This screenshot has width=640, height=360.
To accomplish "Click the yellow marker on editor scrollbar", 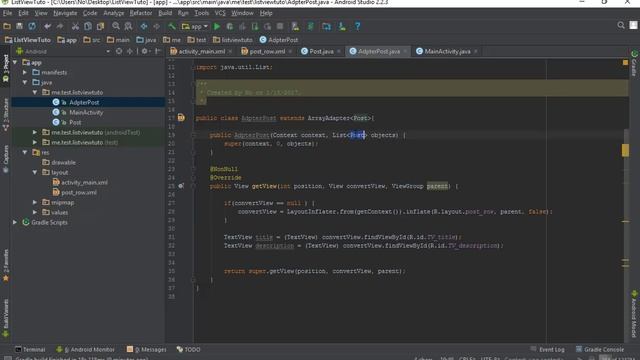I will tap(625, 150).
